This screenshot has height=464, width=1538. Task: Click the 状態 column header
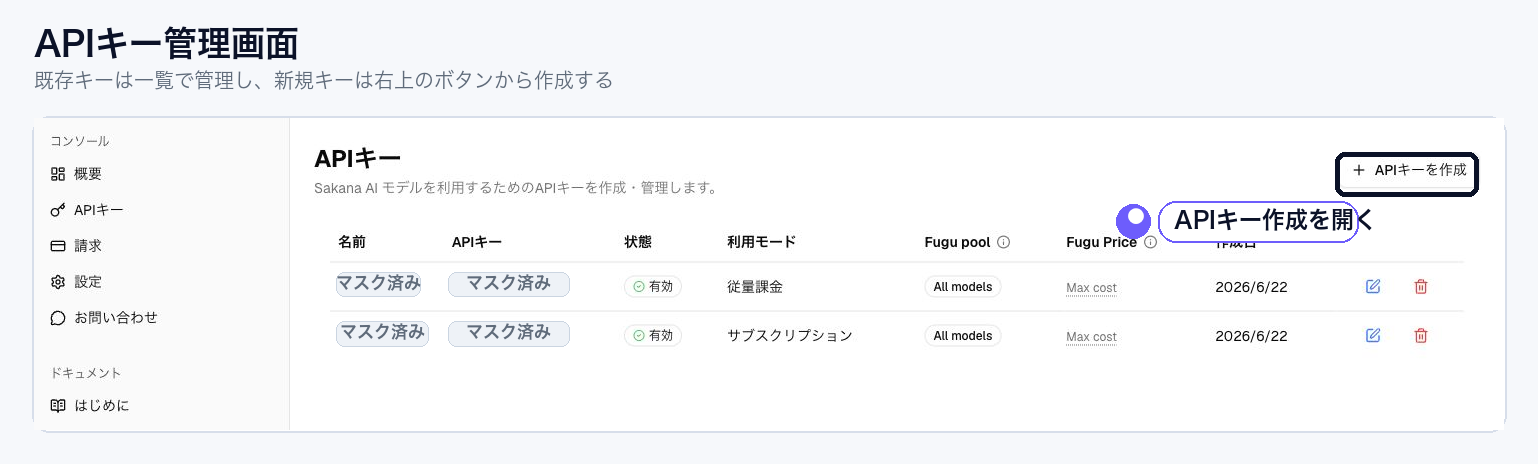click(638, 242)
